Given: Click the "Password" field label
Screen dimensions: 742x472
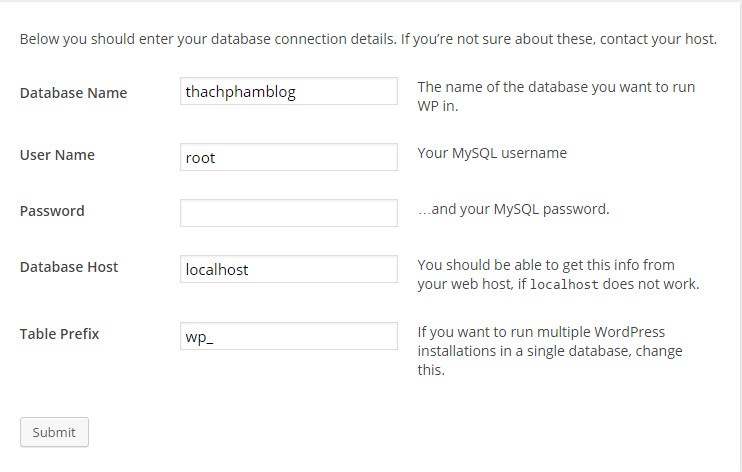Looking at the screenshot, I should (x=52, y=211).
